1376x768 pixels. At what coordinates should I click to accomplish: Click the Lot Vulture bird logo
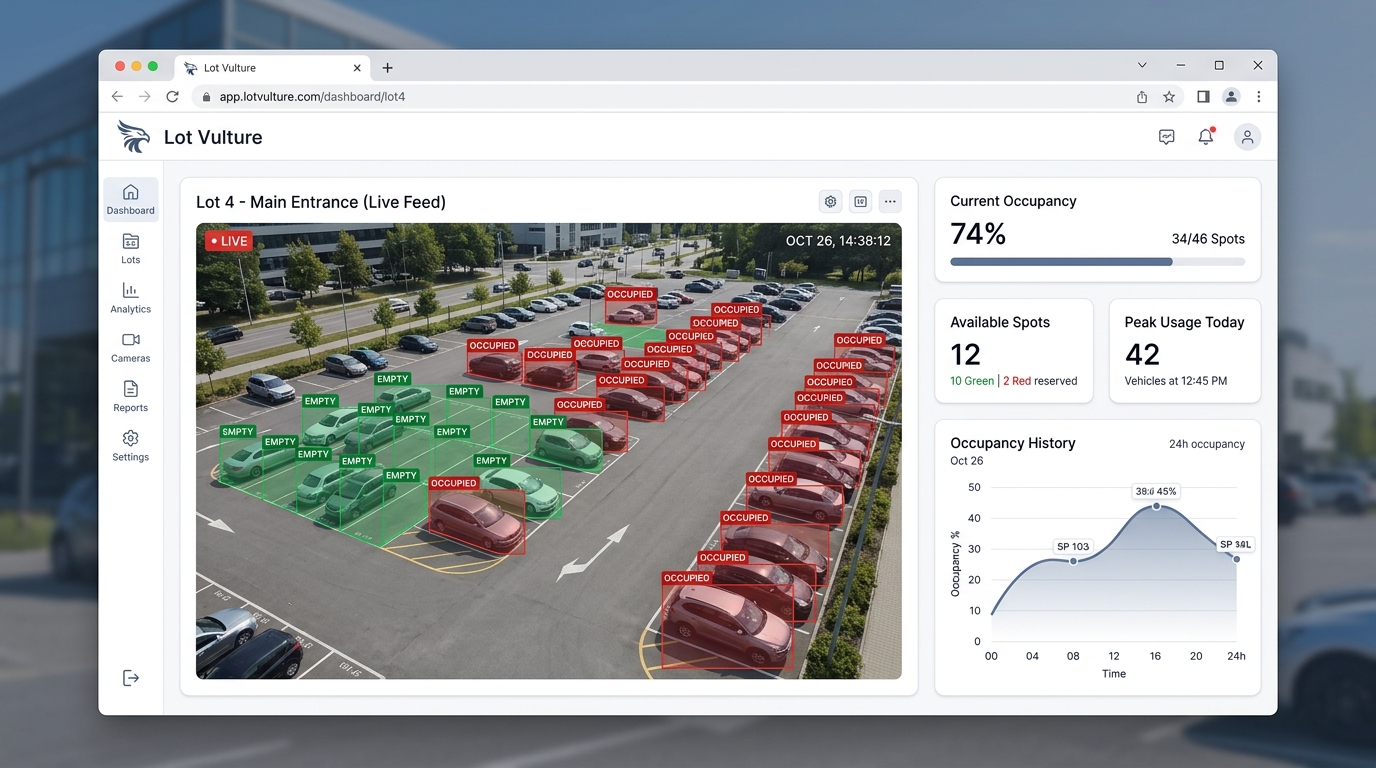tap(133, 136)
